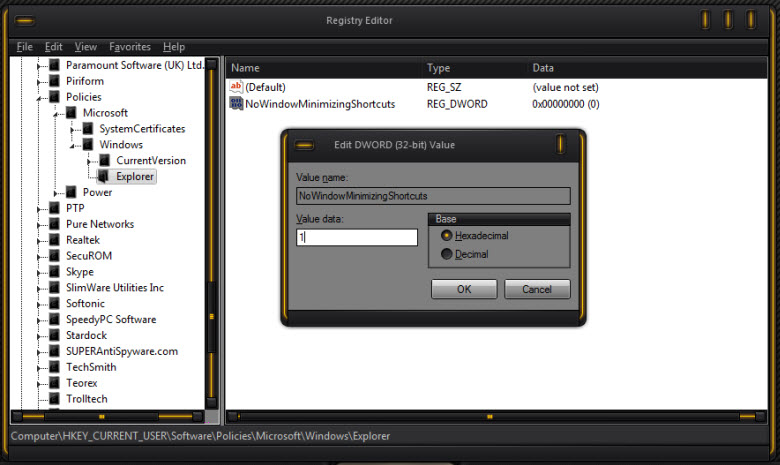Expand the Piriform tree node
The image size is (780, 465).
pos(39,82)
